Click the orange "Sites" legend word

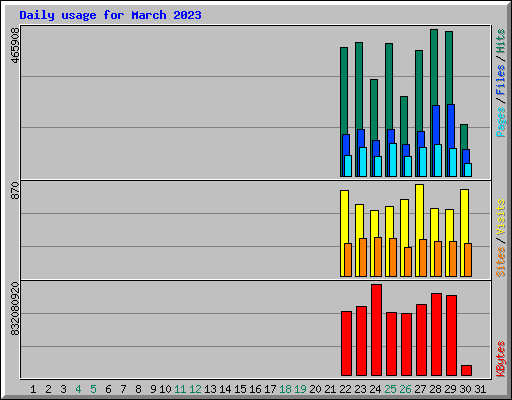501,262
